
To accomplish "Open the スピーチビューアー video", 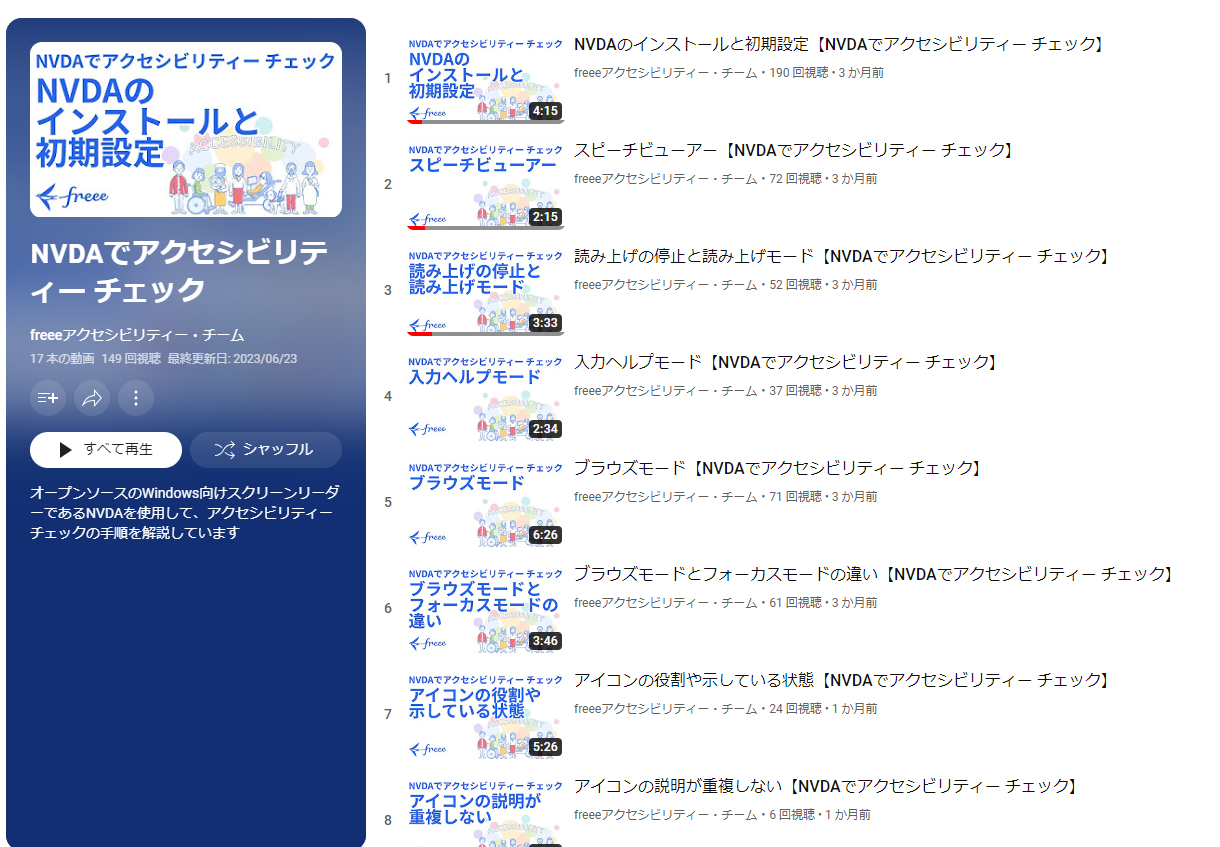I will click(790, 150).
